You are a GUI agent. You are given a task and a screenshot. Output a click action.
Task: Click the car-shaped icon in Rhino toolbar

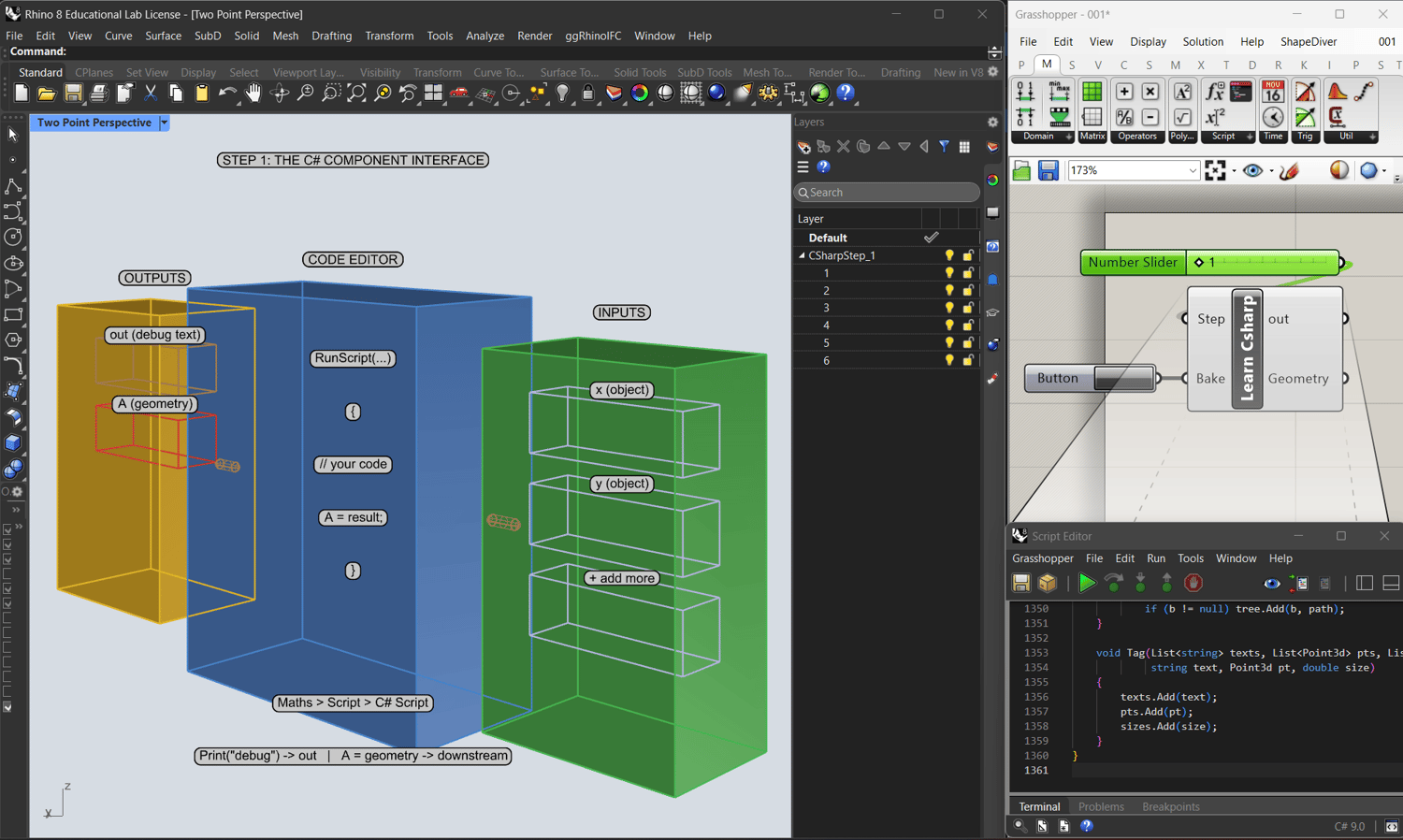click(459, 94)
